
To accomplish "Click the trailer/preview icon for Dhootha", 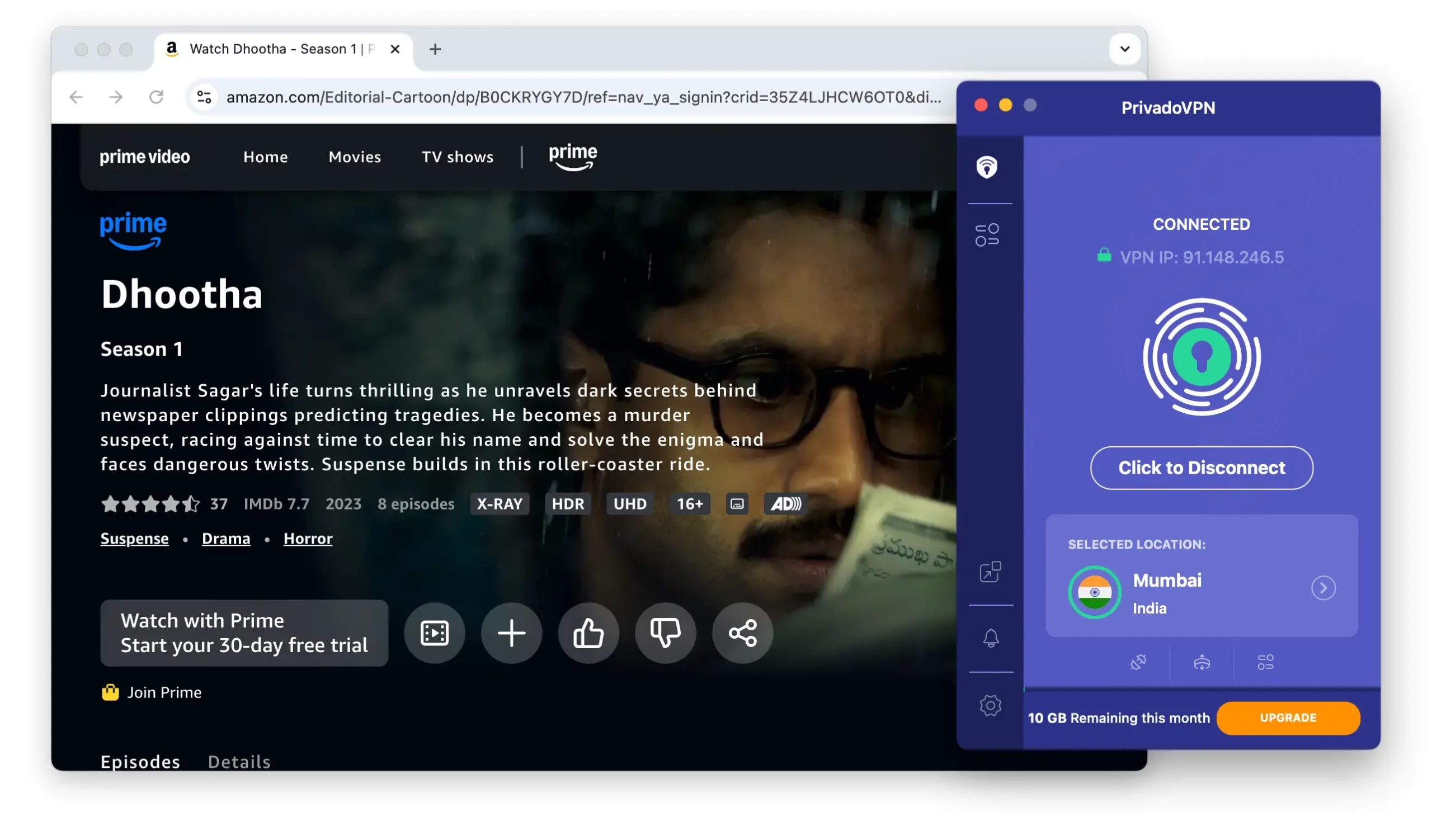I will click(x=434, y=632).
